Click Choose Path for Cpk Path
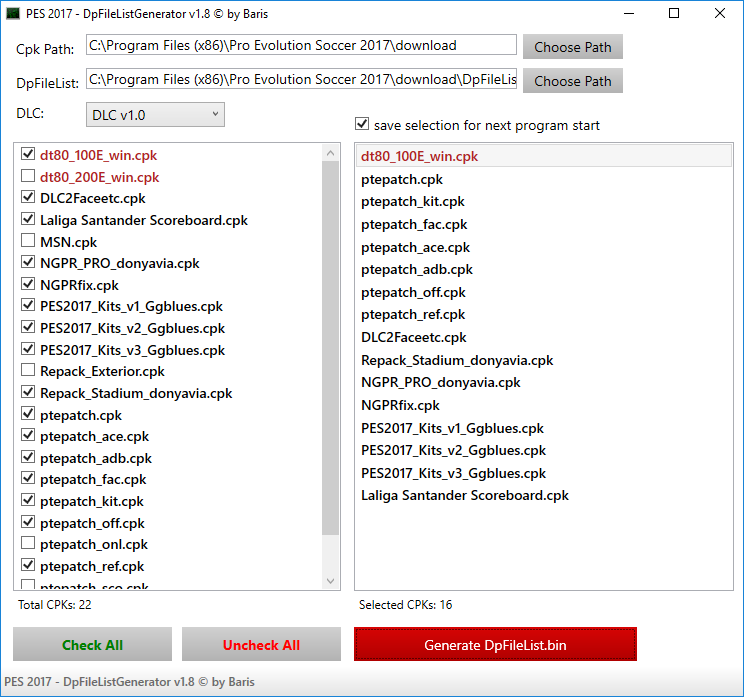 point(573,47)
